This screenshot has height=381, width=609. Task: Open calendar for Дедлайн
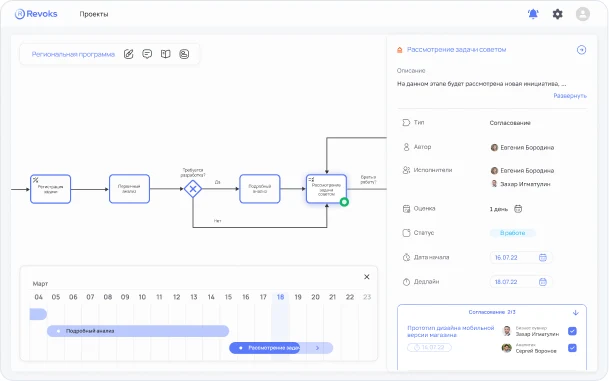tap(543, 282)
